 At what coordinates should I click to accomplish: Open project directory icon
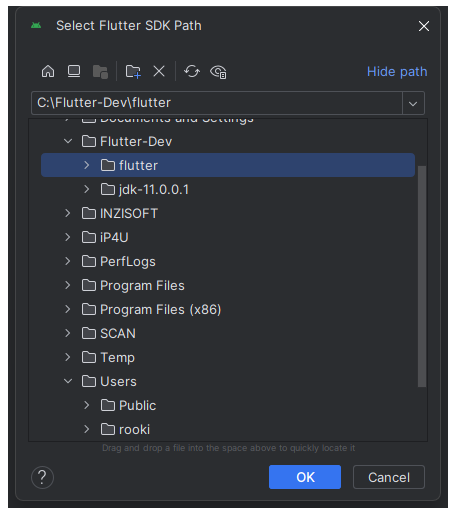100,72
